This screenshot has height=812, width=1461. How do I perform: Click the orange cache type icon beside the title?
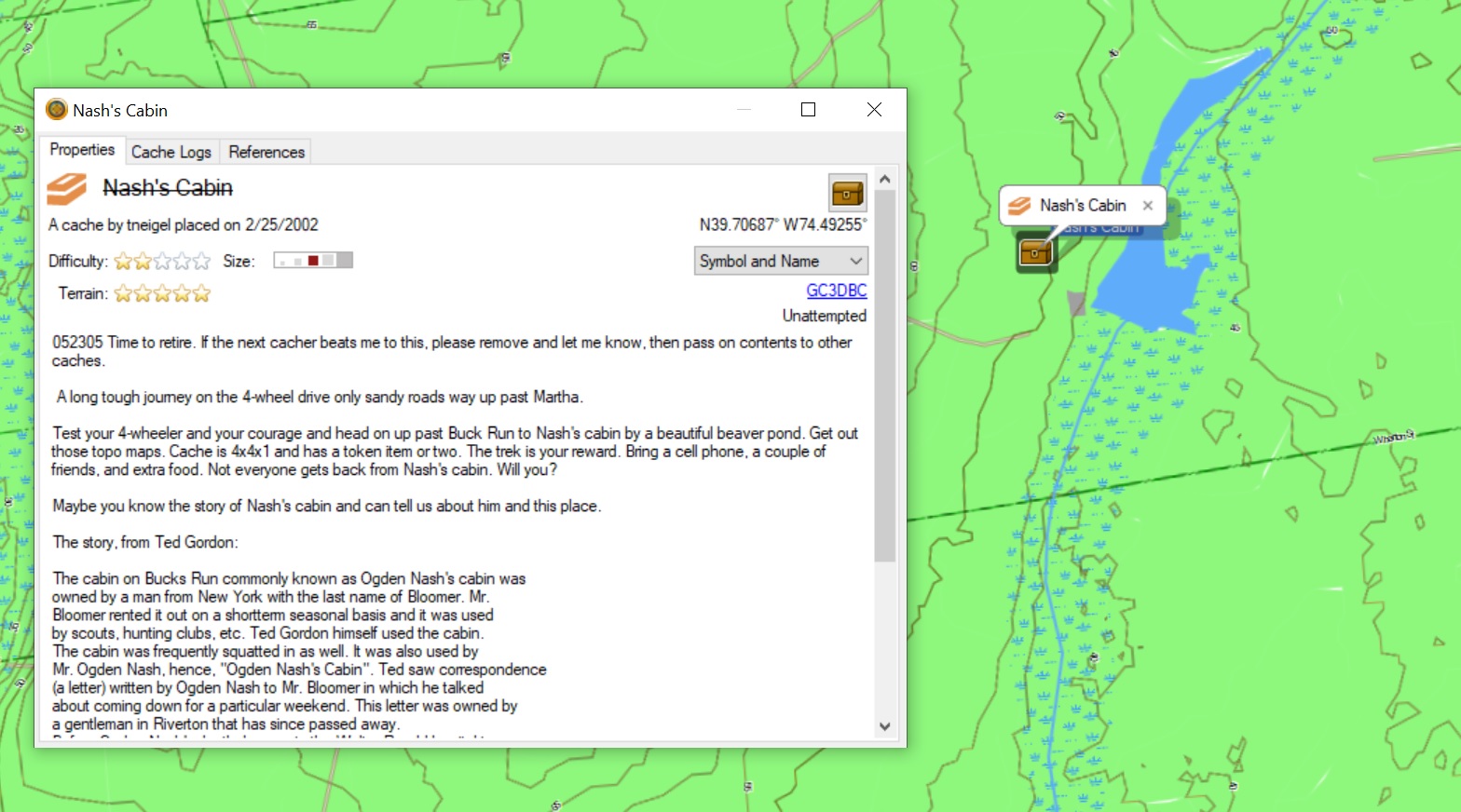(x=67, y=189)
